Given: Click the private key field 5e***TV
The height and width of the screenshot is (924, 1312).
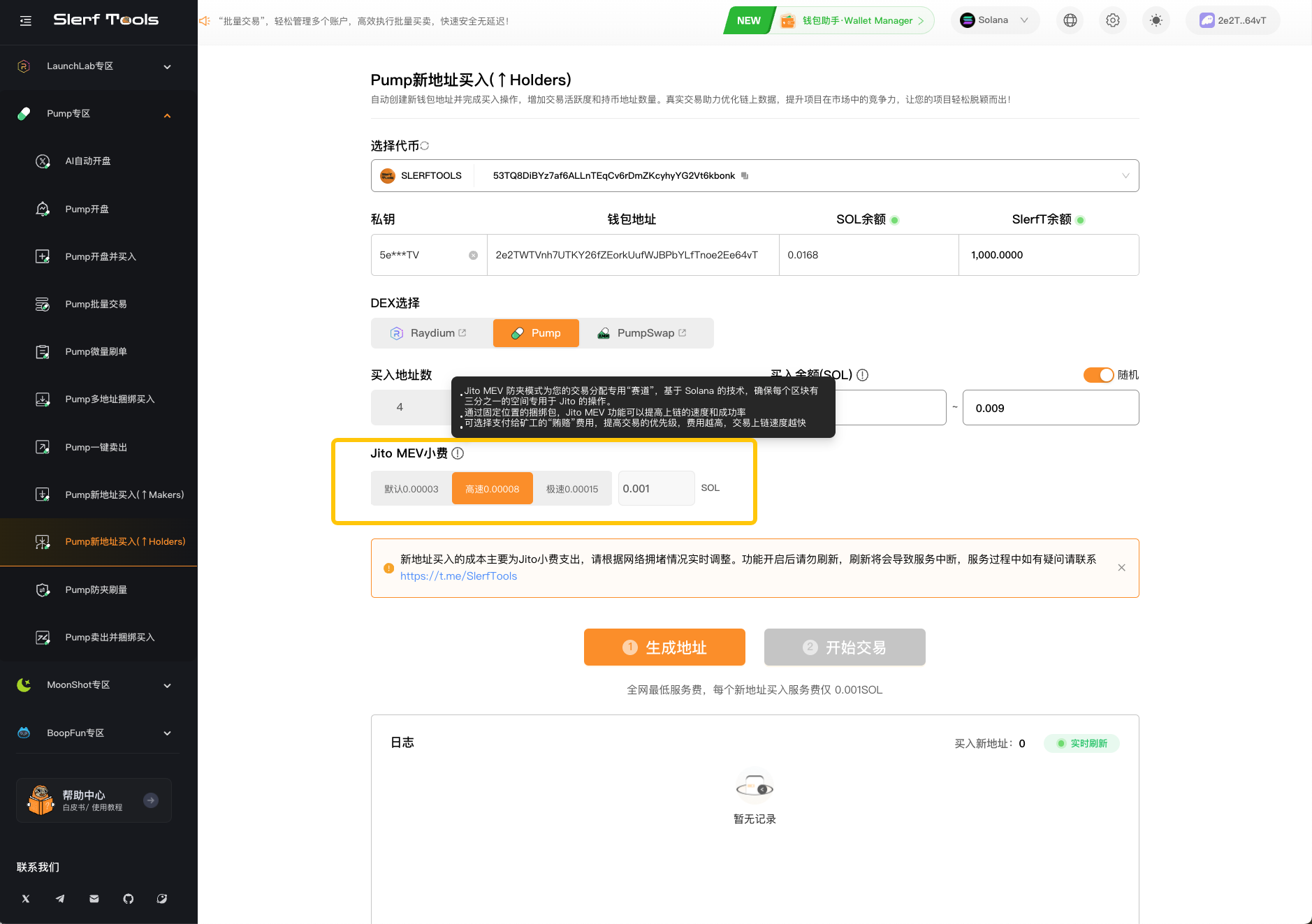Looking at the screenshot, I should coord(428,255).
